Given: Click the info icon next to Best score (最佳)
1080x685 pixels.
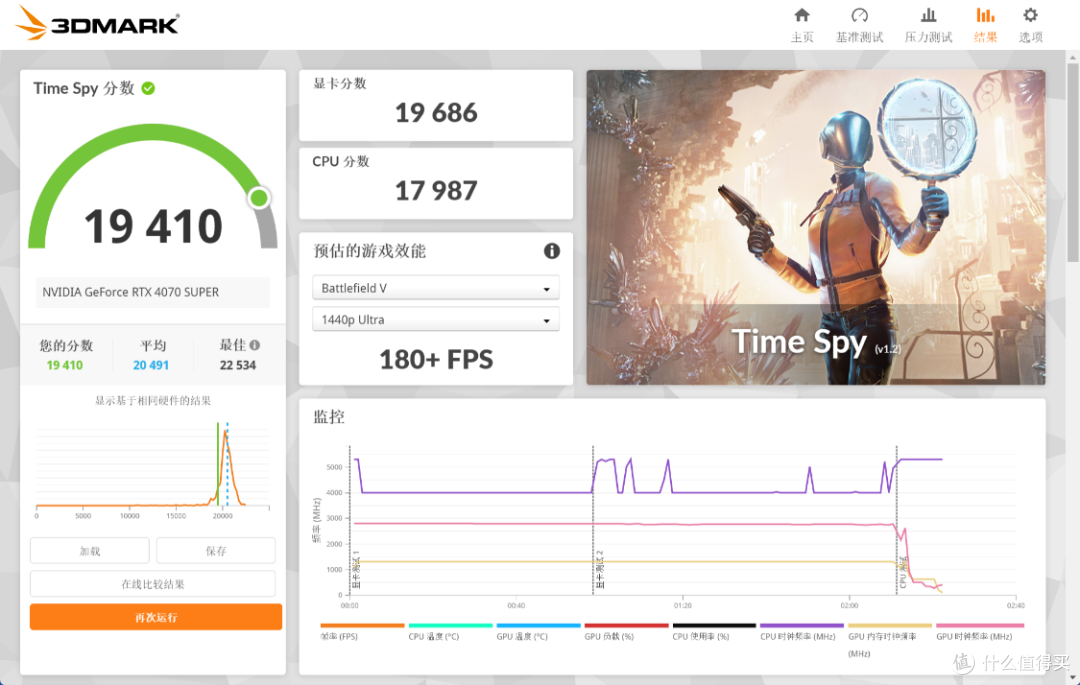Looking at the screenshot, I should (255, 345).
